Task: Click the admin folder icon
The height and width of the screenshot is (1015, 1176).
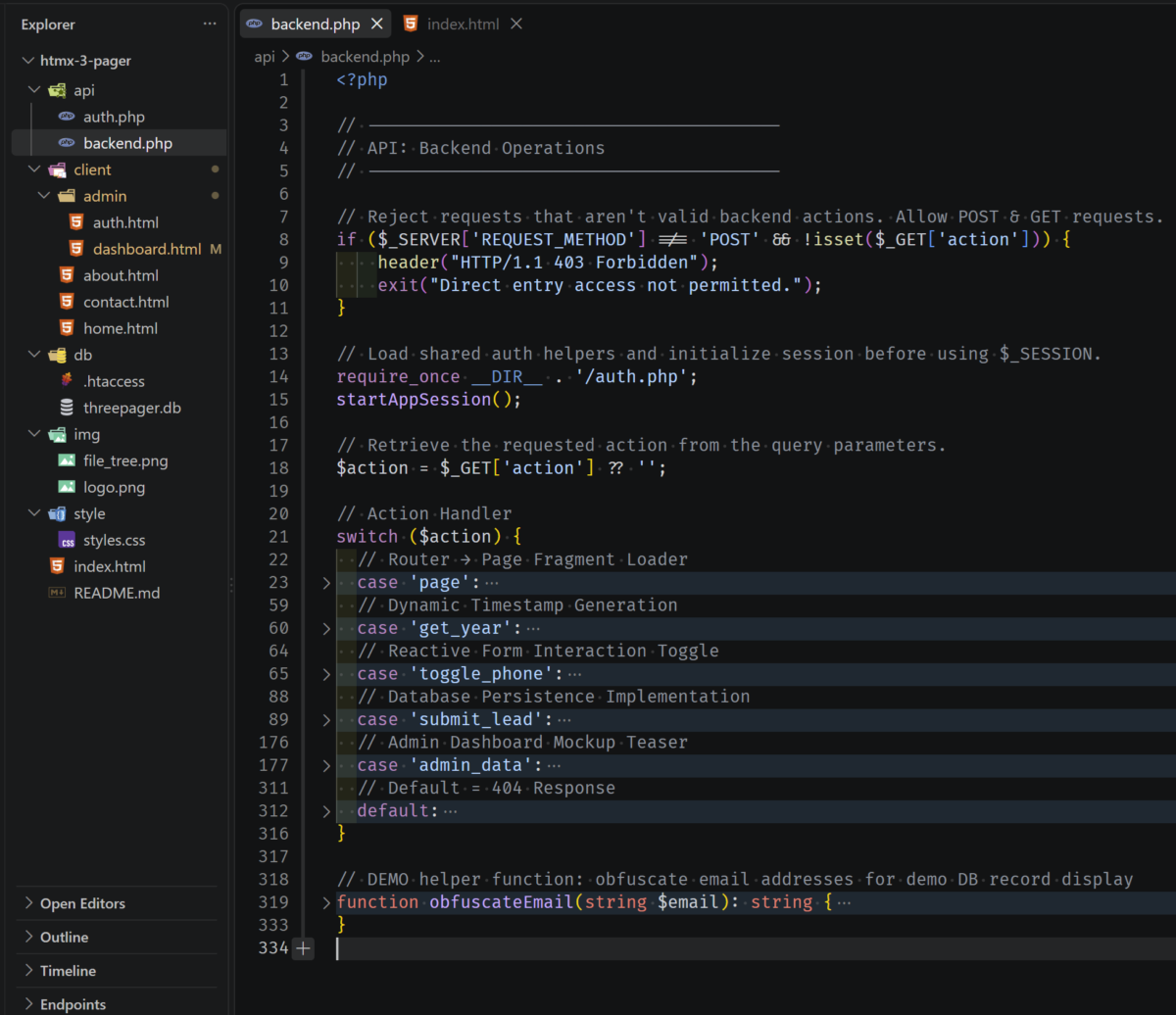Action: [x=68, y=196]
